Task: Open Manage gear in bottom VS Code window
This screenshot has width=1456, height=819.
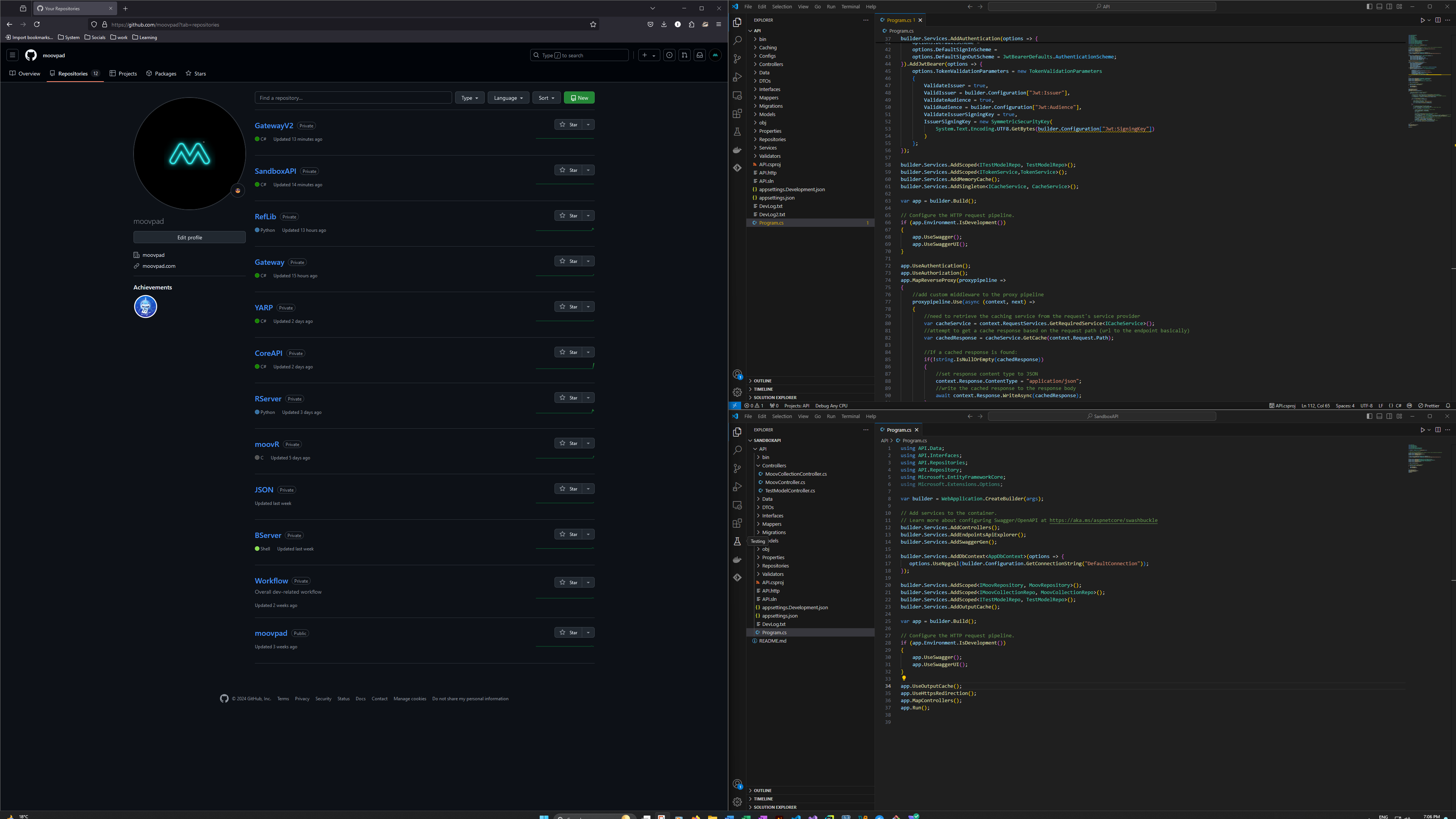Action: (x=737, y=802)
